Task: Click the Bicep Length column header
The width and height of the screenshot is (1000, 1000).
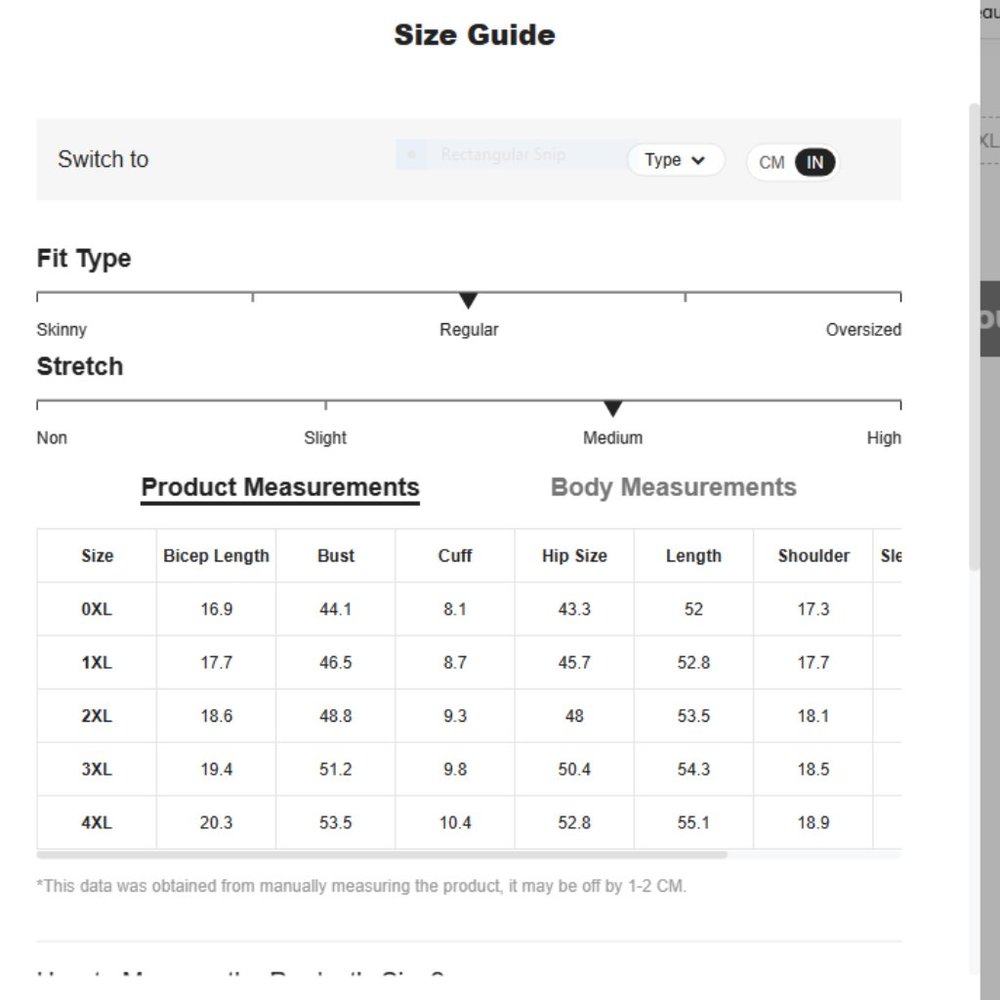Action: click(216, 555)
